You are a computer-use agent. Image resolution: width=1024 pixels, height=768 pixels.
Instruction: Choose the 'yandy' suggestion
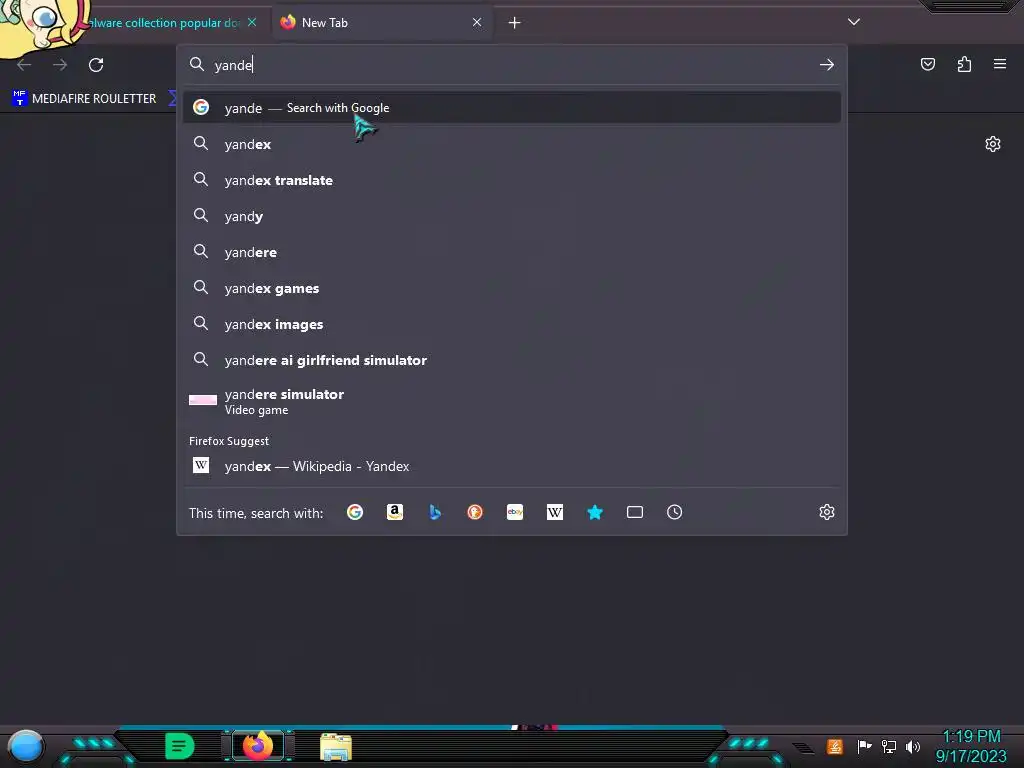(512, 216)
